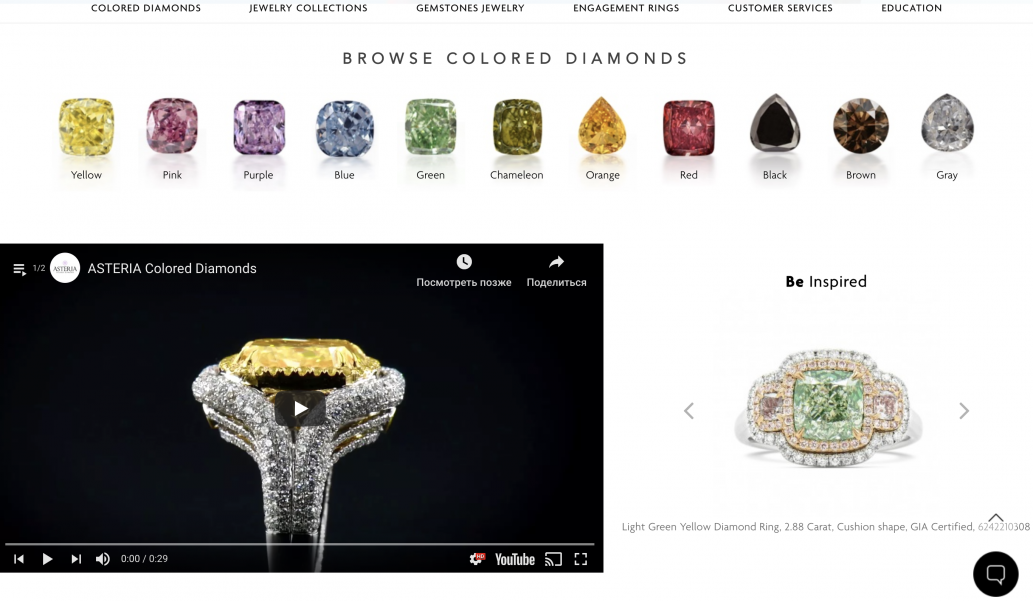Open the Jewelry Collections menu
The image size is (1033, 601).
(x=308, y=8)
